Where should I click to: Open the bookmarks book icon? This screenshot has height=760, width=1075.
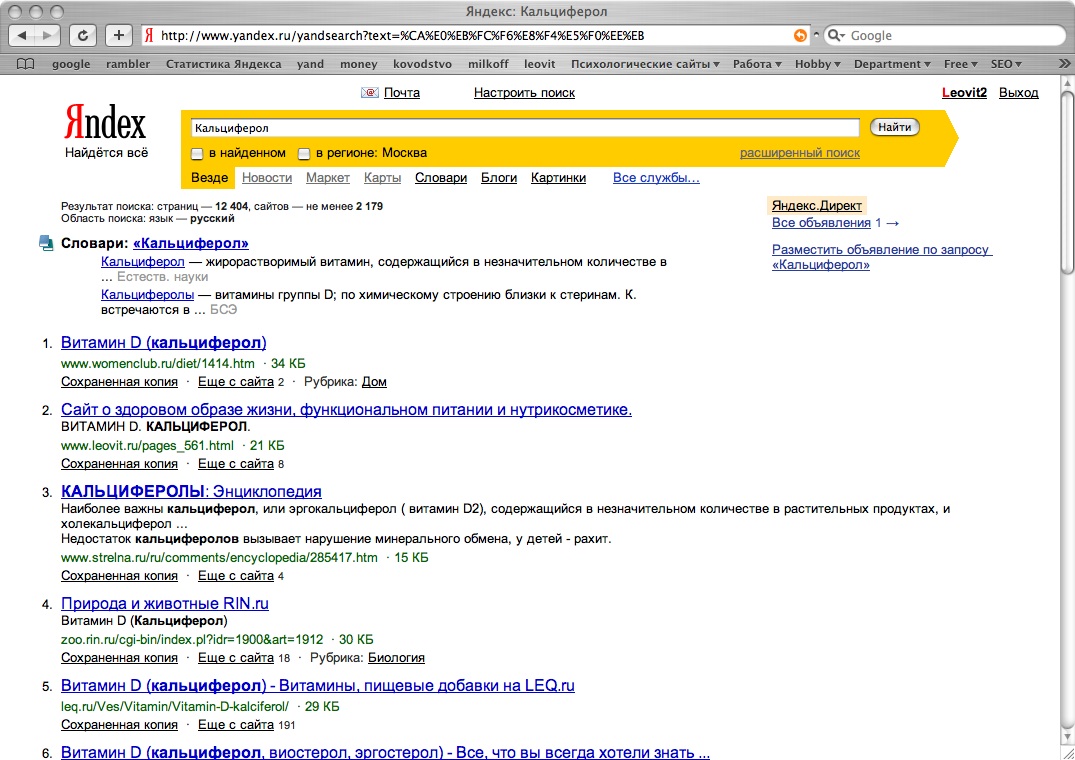(26, 64)
